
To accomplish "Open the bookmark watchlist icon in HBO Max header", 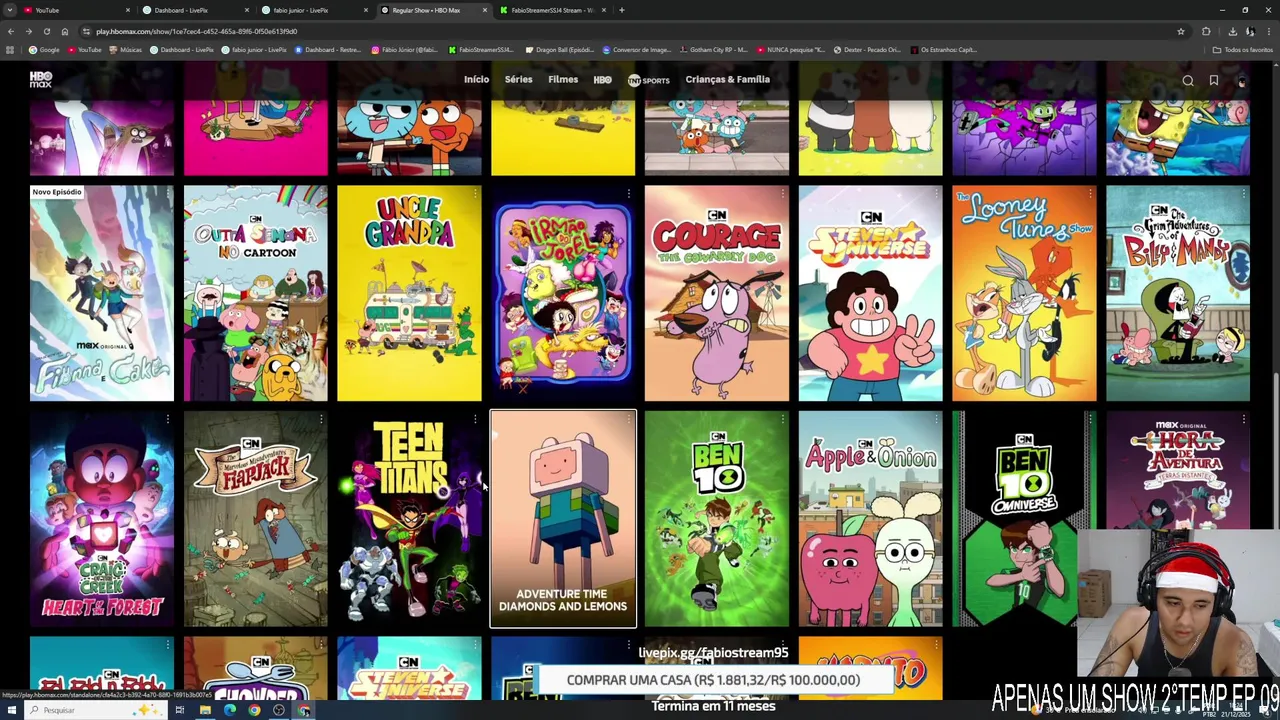I will (1214, 81).
